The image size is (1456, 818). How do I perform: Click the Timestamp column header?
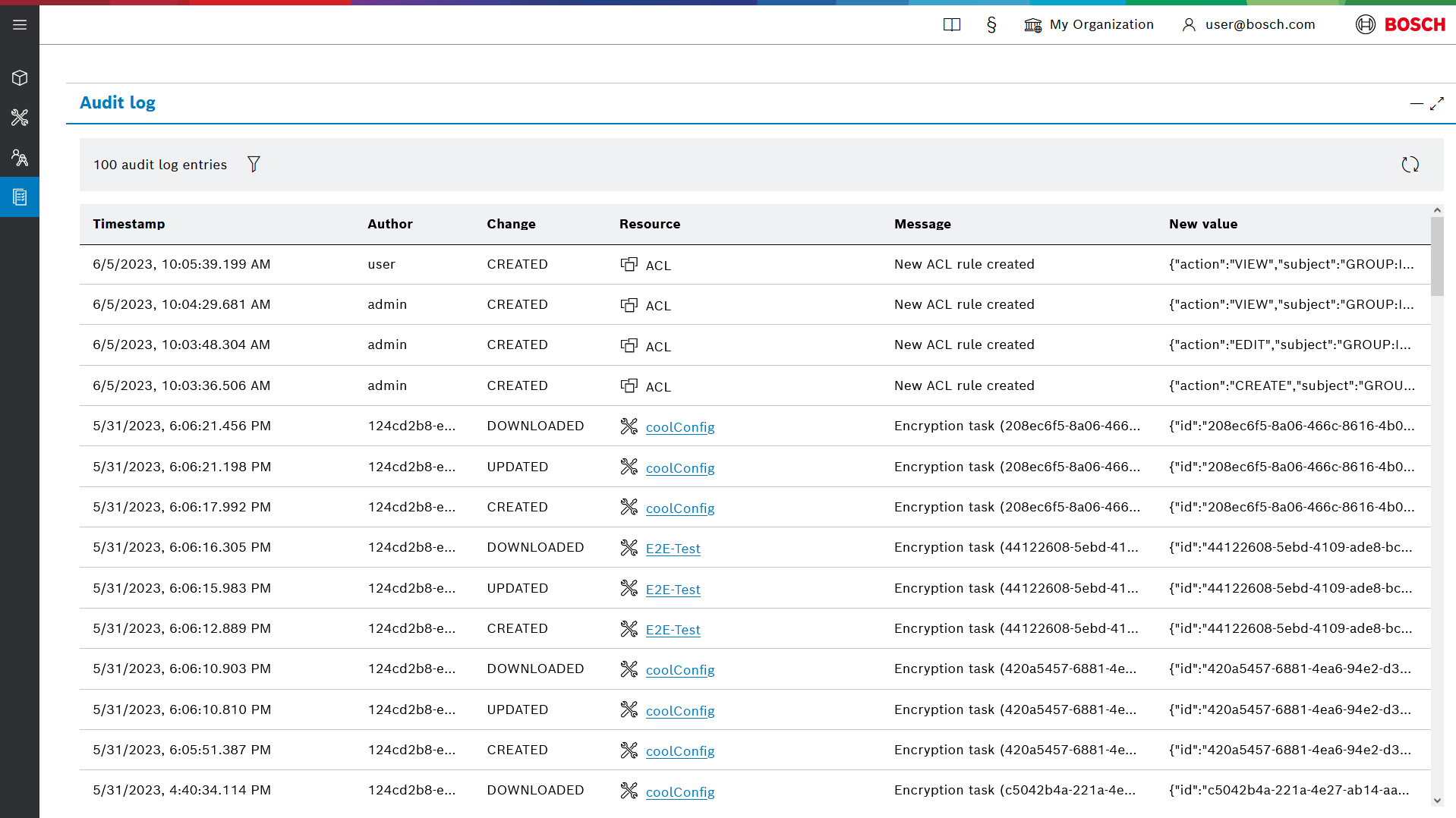click(x=129, y=224)
